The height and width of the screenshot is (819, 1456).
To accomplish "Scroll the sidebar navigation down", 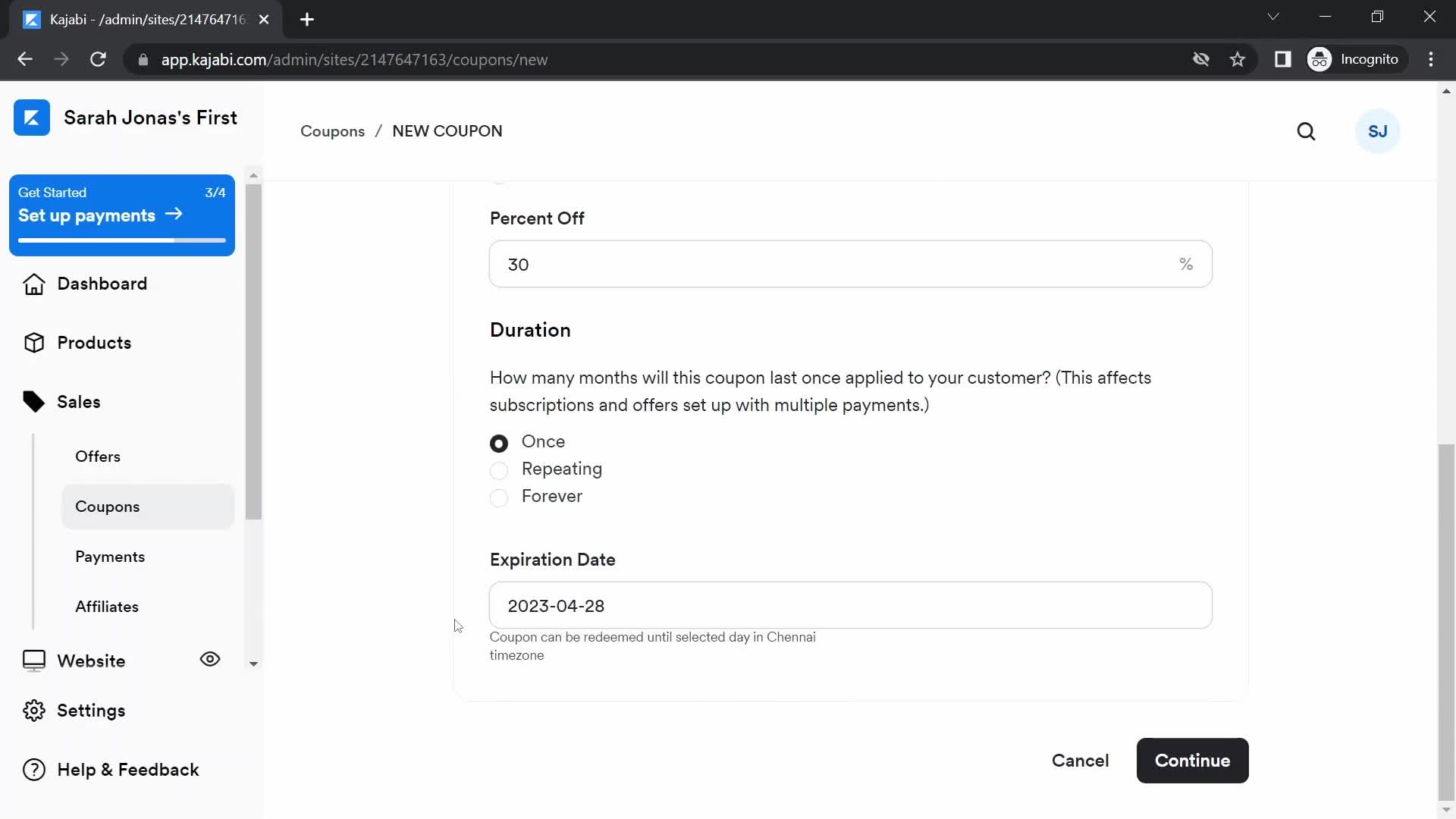I will (x=254, y=663).
